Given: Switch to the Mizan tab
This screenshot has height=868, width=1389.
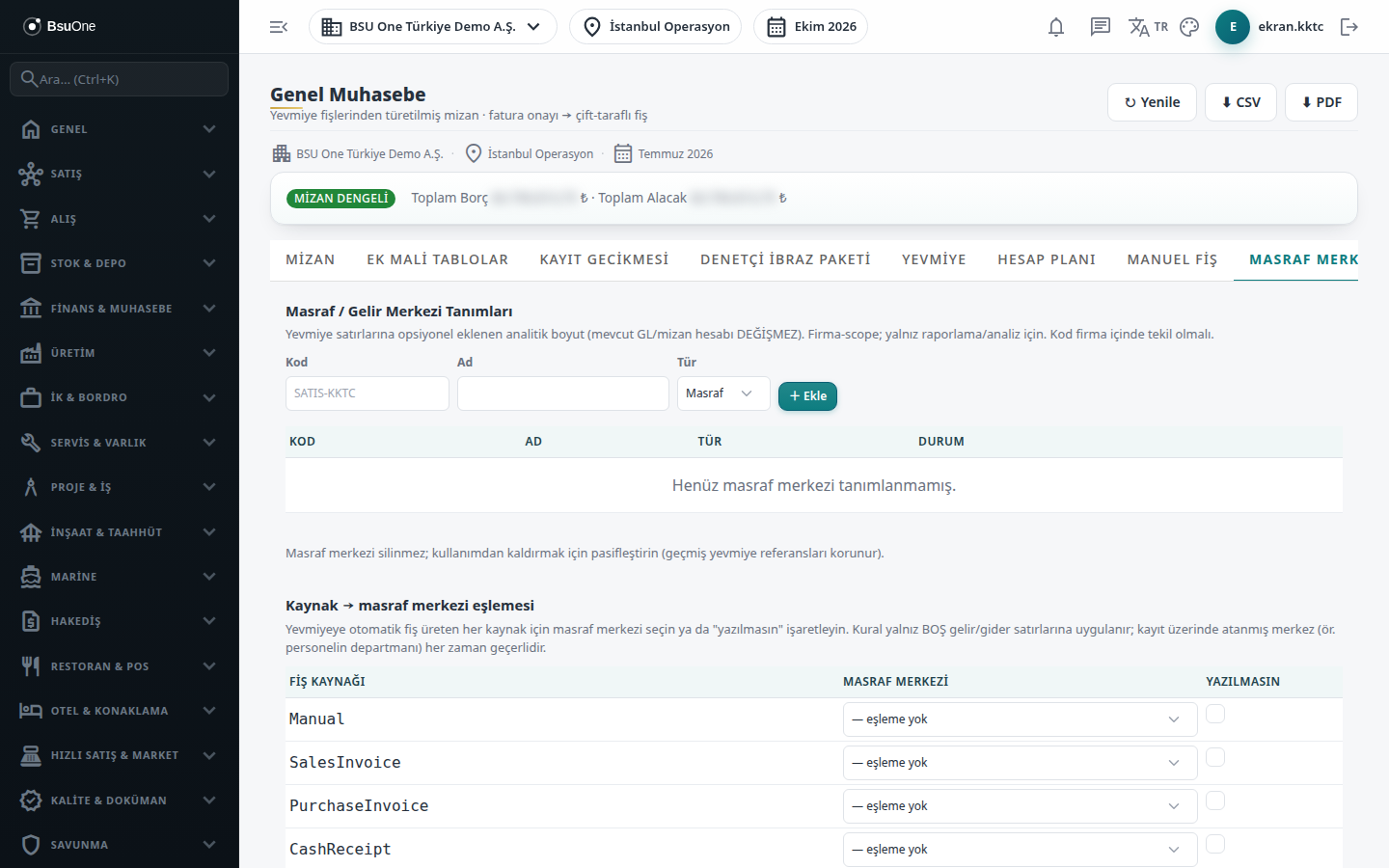Looking at the screenshot, I should [x=311, y=259].
